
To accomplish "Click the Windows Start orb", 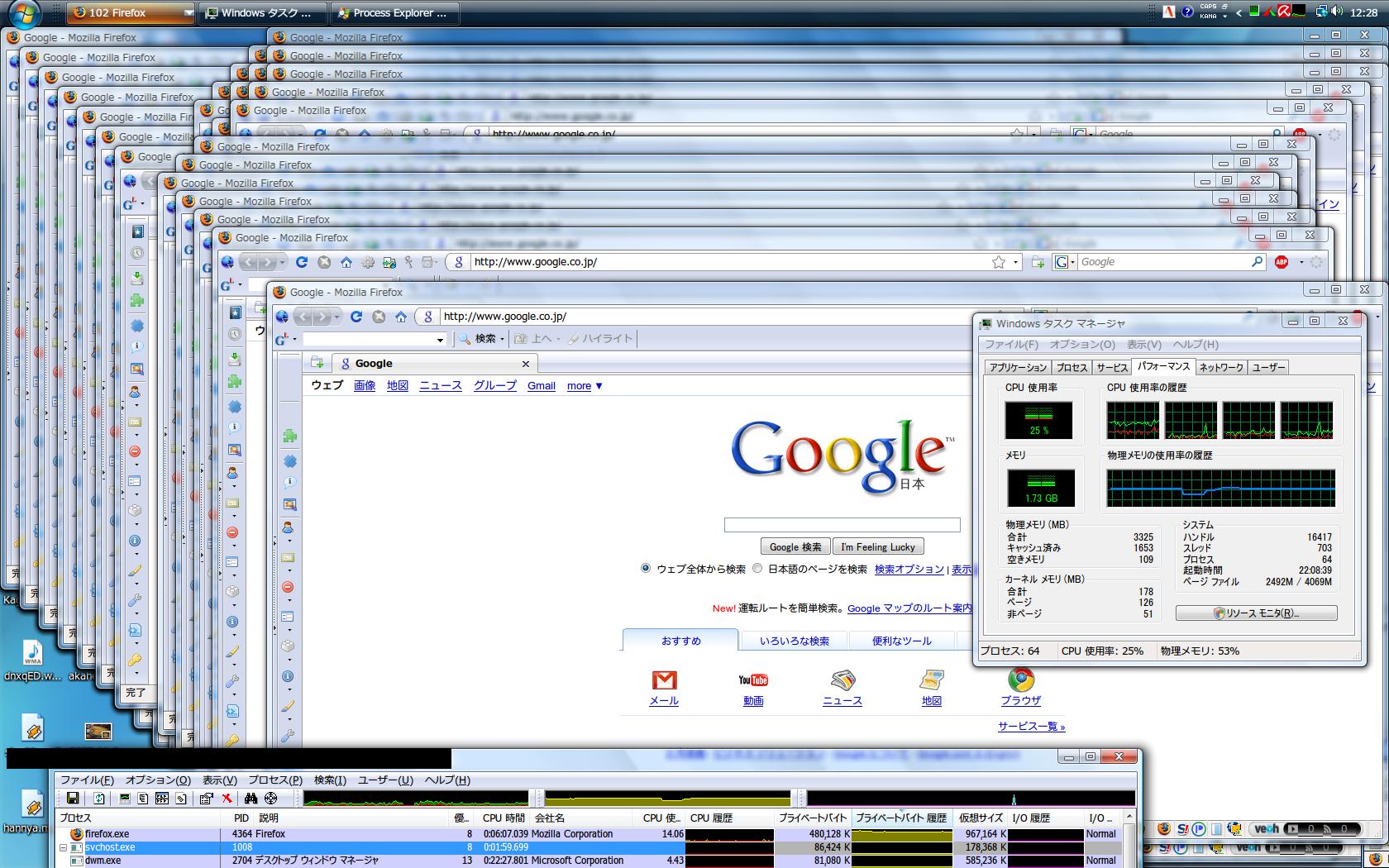I will coord(23,12).
